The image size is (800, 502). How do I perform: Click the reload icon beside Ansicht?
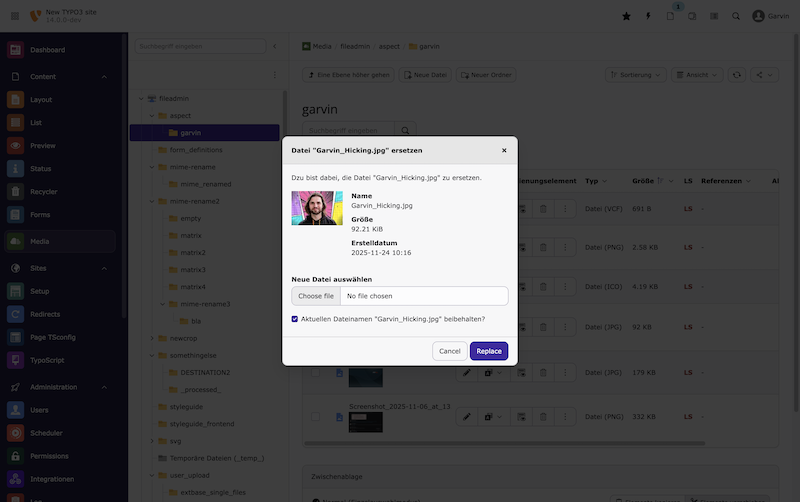pyautogui.click(x=737, y=74)
